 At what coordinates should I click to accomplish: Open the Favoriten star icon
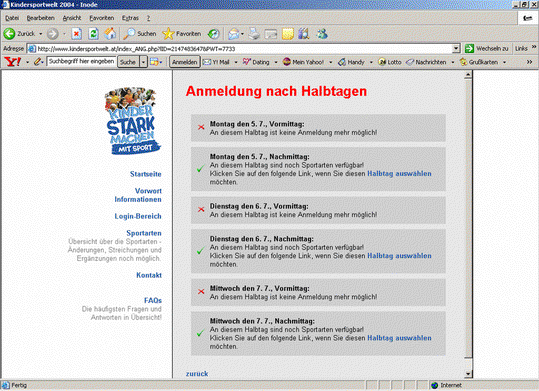pos(182,34)
